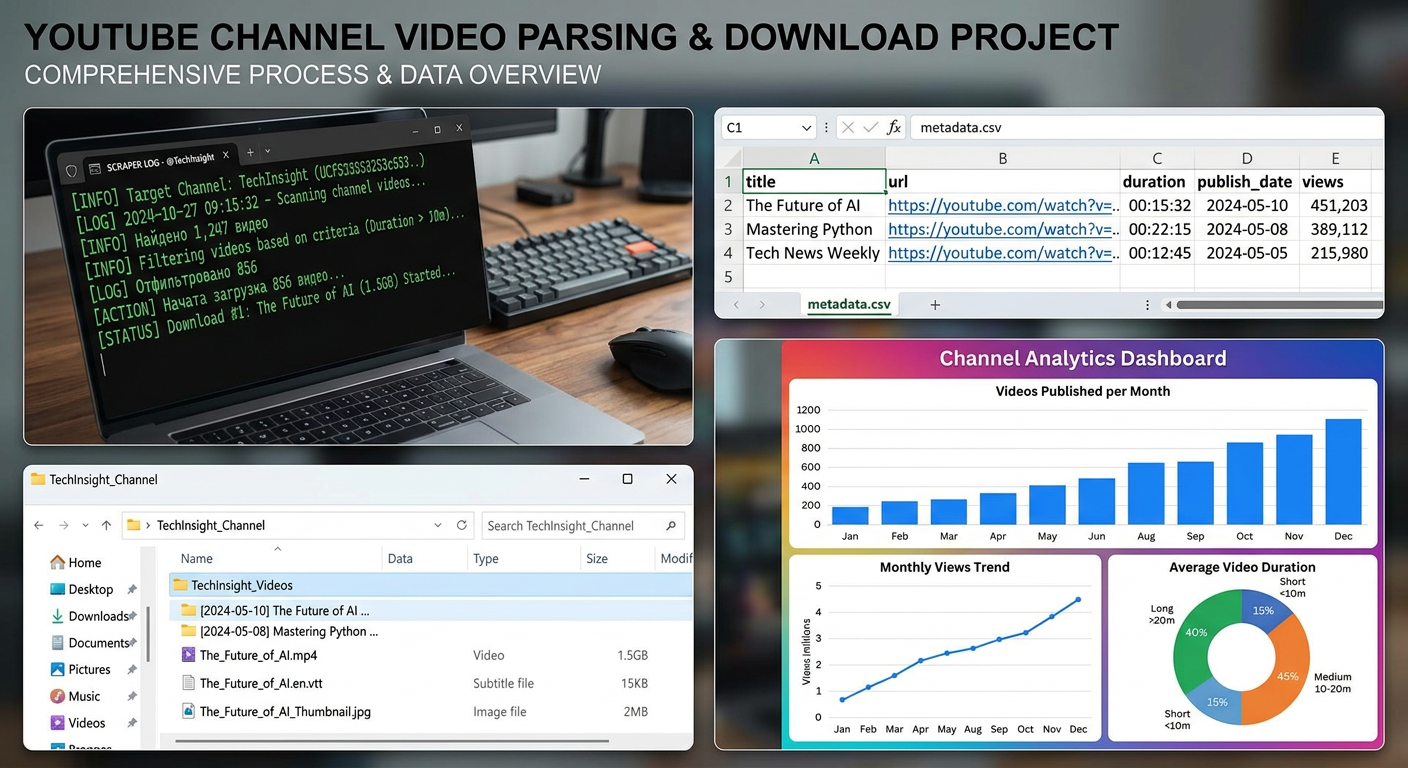The width and height of the screenshot is (1408, 768).
Task: Click the cancel X in formula bar
Action: click(x=848, y=127)
